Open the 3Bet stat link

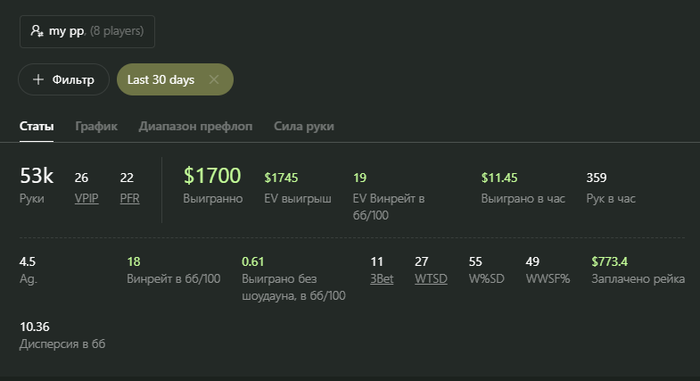pyautogui.click(x=382, y=279)
